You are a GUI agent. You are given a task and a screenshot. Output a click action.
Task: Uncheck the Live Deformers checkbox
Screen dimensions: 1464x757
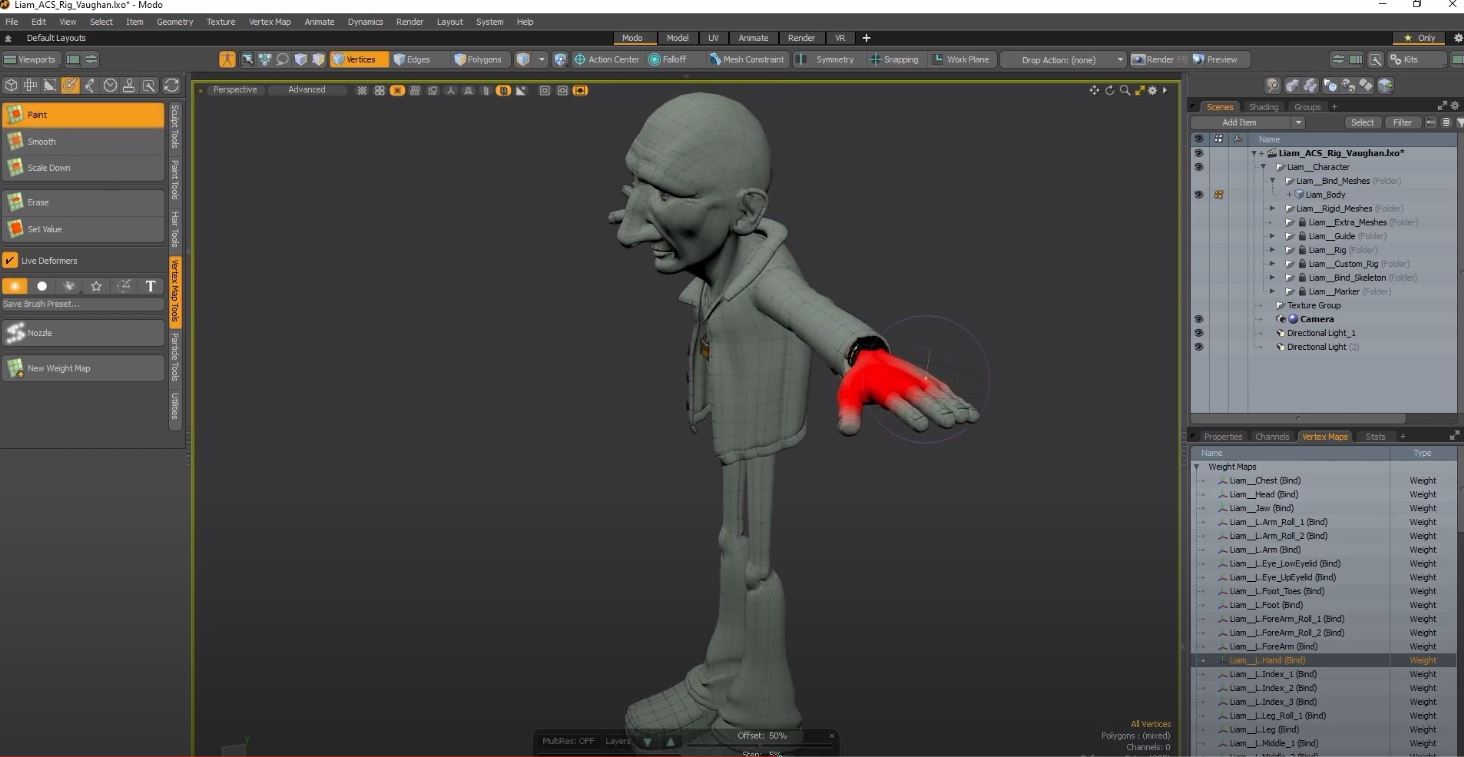(10, 261)
